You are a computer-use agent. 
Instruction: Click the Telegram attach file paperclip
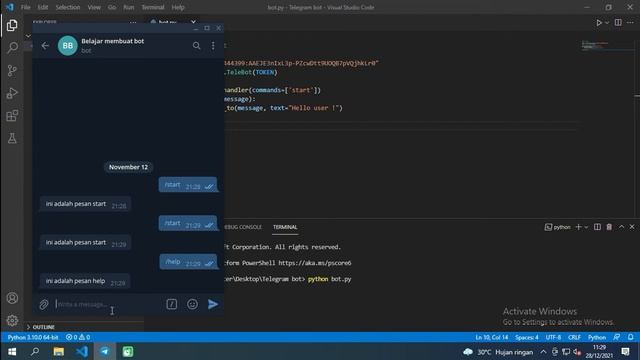(44, 304)
